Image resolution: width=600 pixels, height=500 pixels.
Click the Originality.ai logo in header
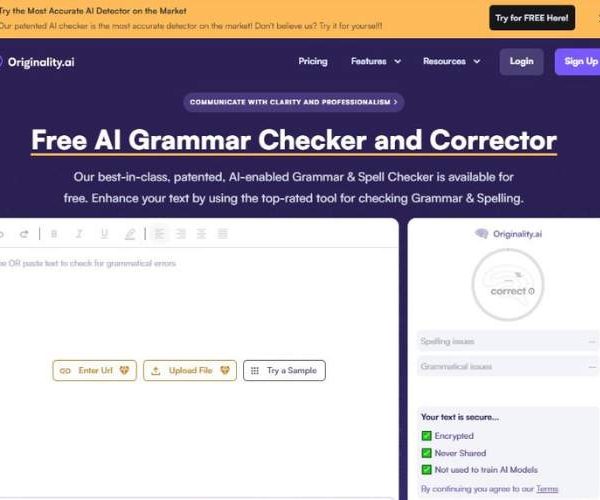38,62
